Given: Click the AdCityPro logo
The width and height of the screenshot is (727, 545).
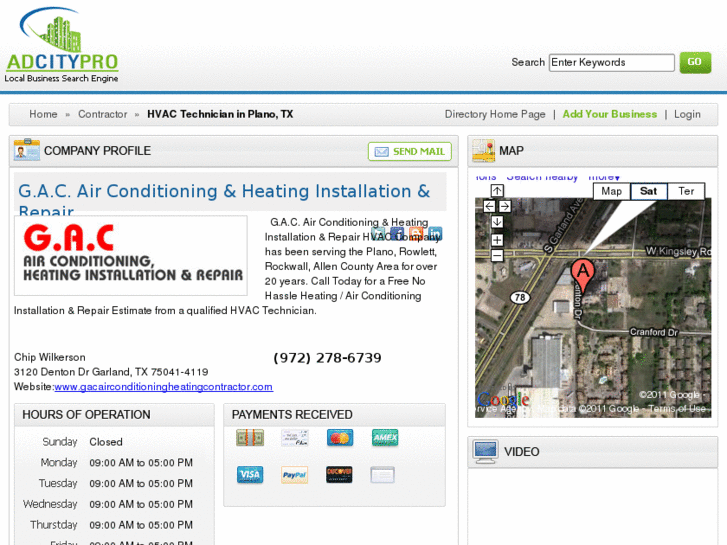Looking at the screenshot, I should pos(62,45).
